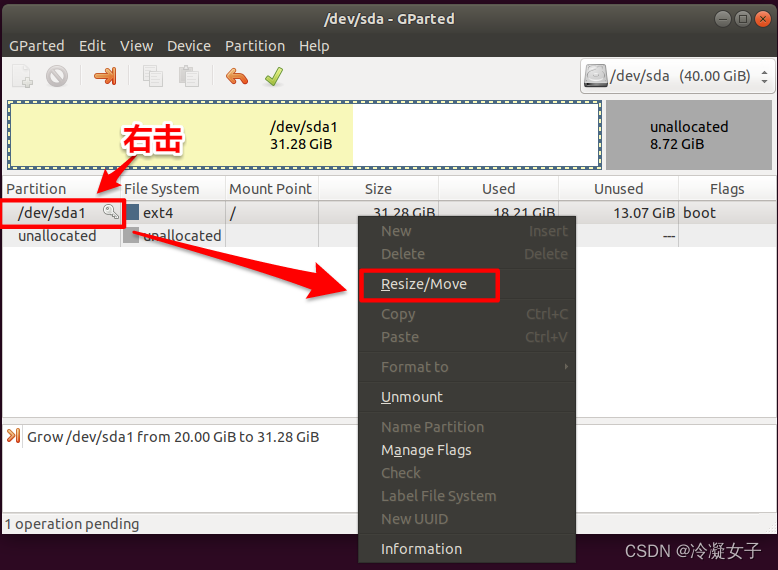
Task: Open the Edit menu
Action: click(x=92, y=46)
